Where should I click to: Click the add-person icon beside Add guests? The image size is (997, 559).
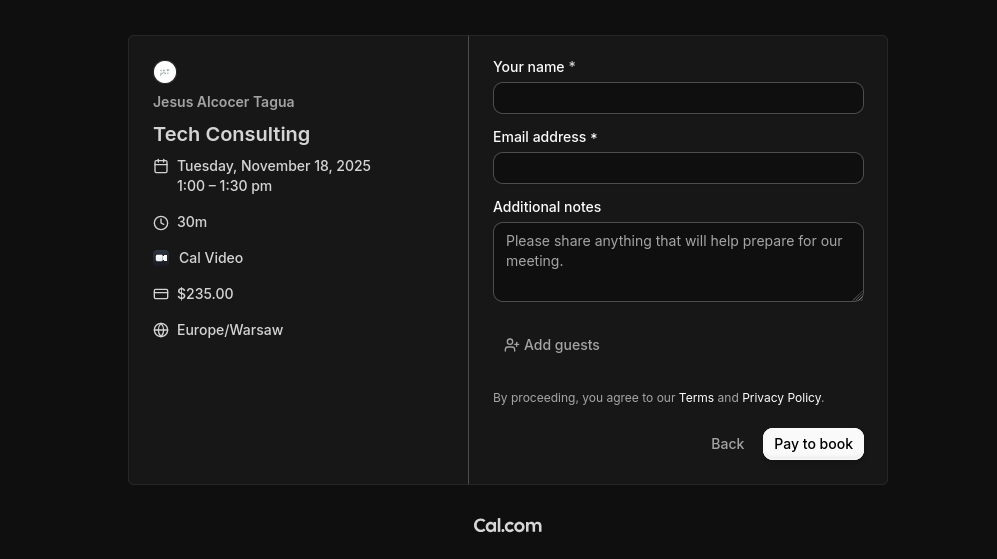click(x=512, y=345)
